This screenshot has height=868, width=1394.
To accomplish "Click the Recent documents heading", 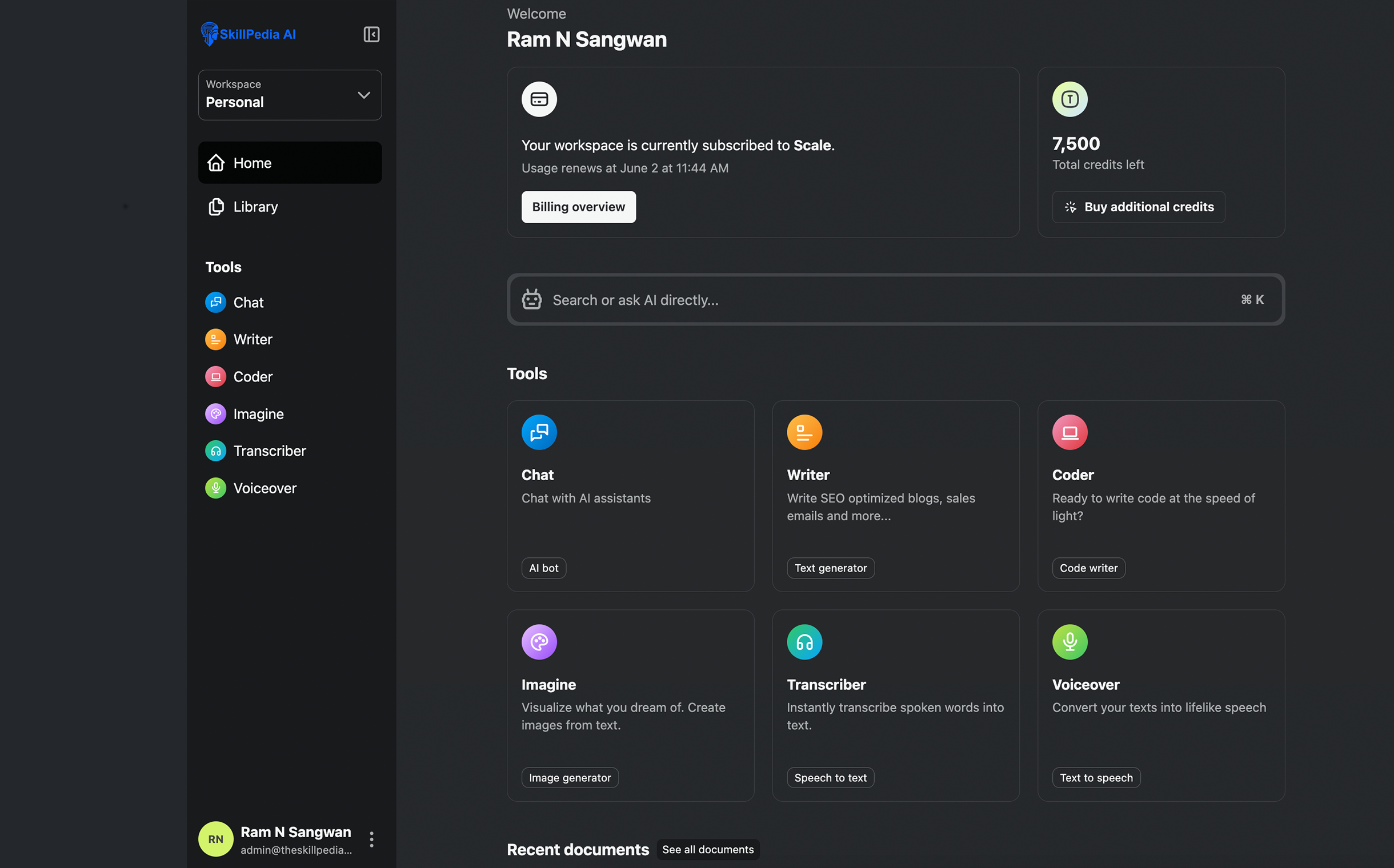I will tap(577, 850).
